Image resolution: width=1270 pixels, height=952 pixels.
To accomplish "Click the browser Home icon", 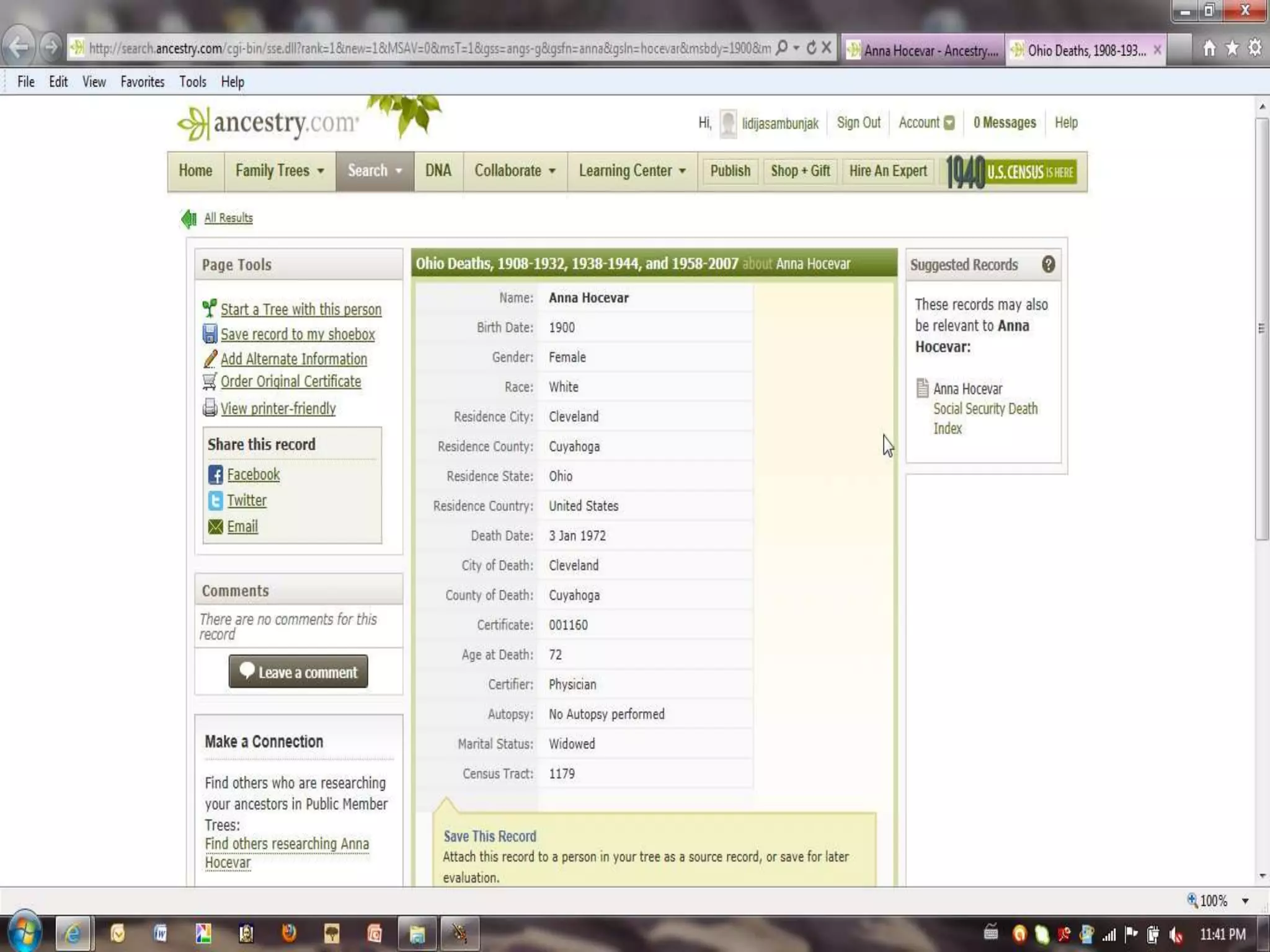I will [1209, 48].
